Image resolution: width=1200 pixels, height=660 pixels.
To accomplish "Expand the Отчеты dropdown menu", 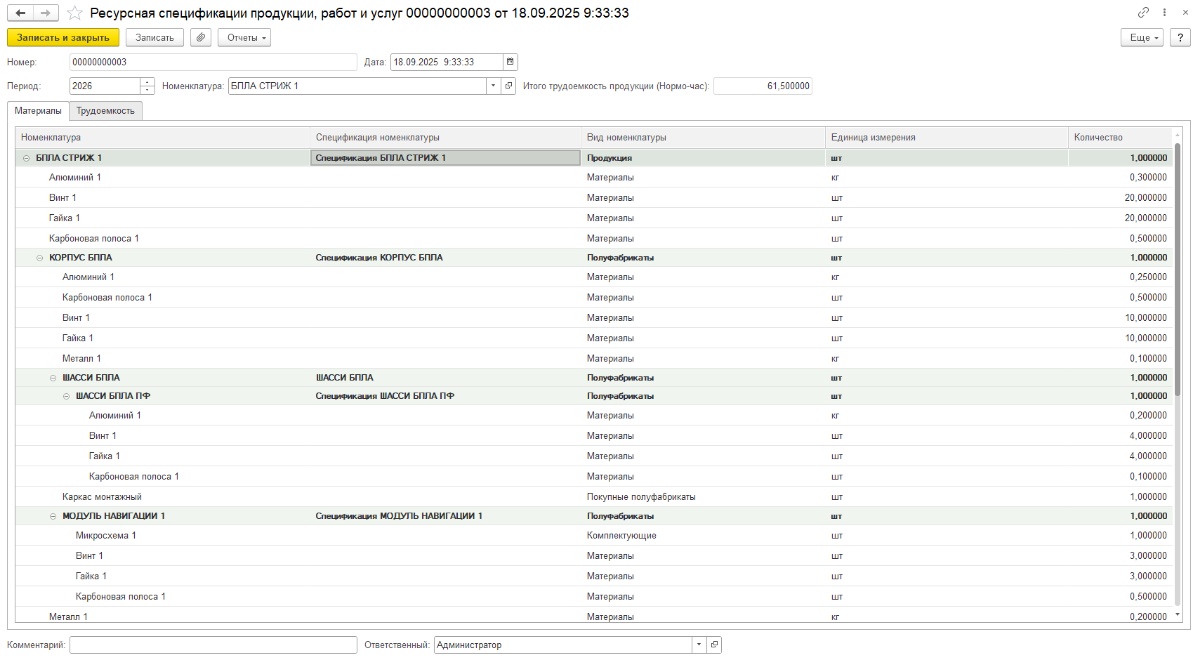I will point(244,37).
